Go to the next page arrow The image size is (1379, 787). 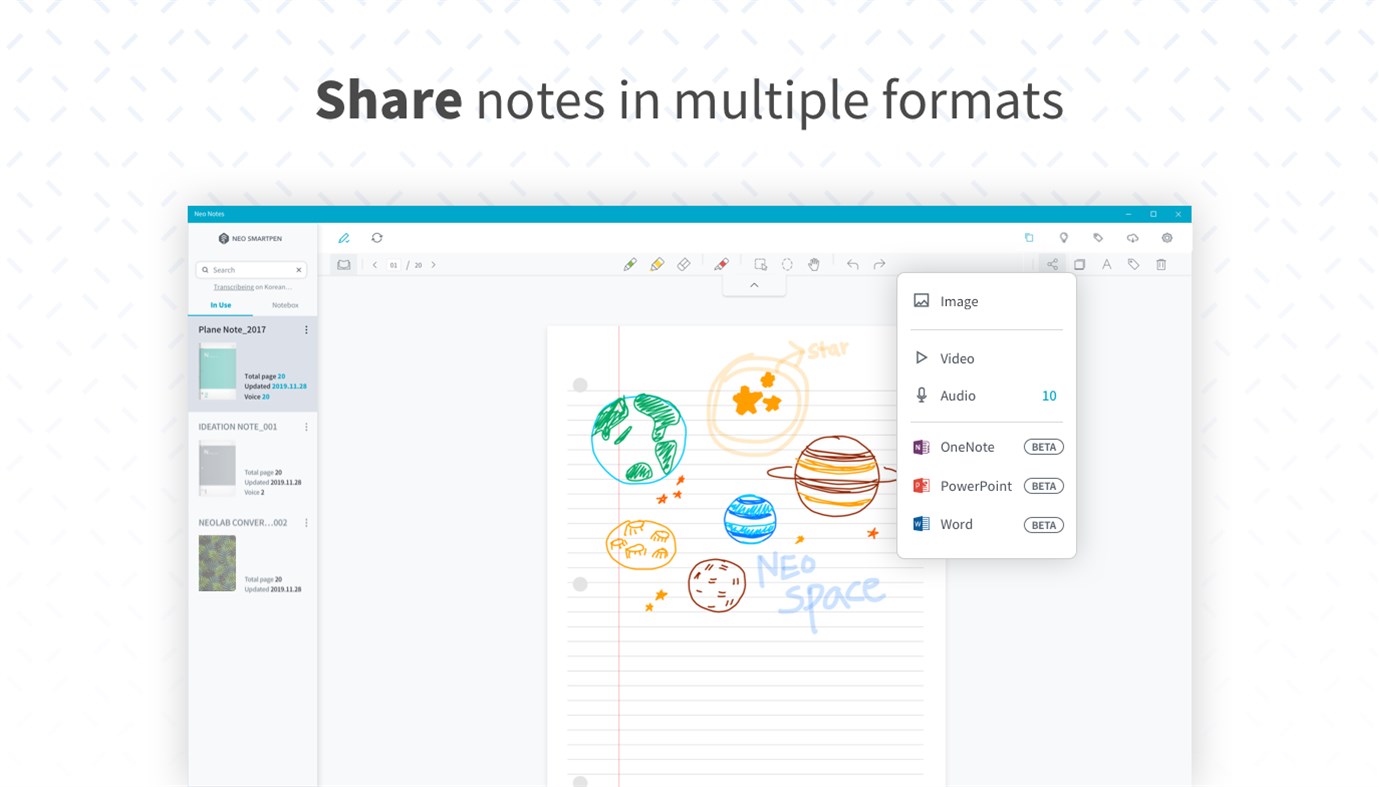[433, 263]
